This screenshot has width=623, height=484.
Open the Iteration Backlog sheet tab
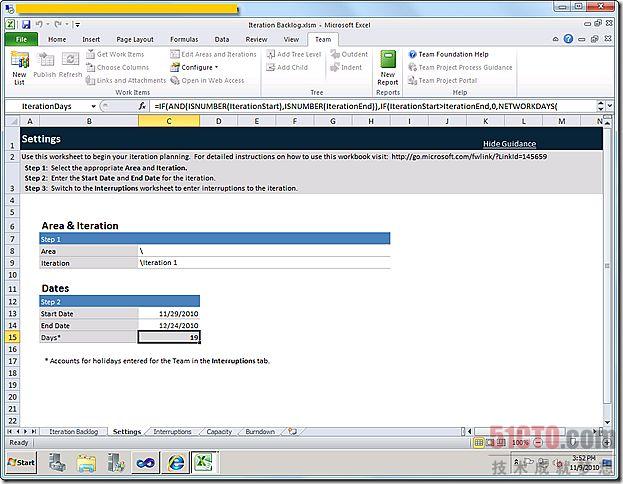click(74, 432)
